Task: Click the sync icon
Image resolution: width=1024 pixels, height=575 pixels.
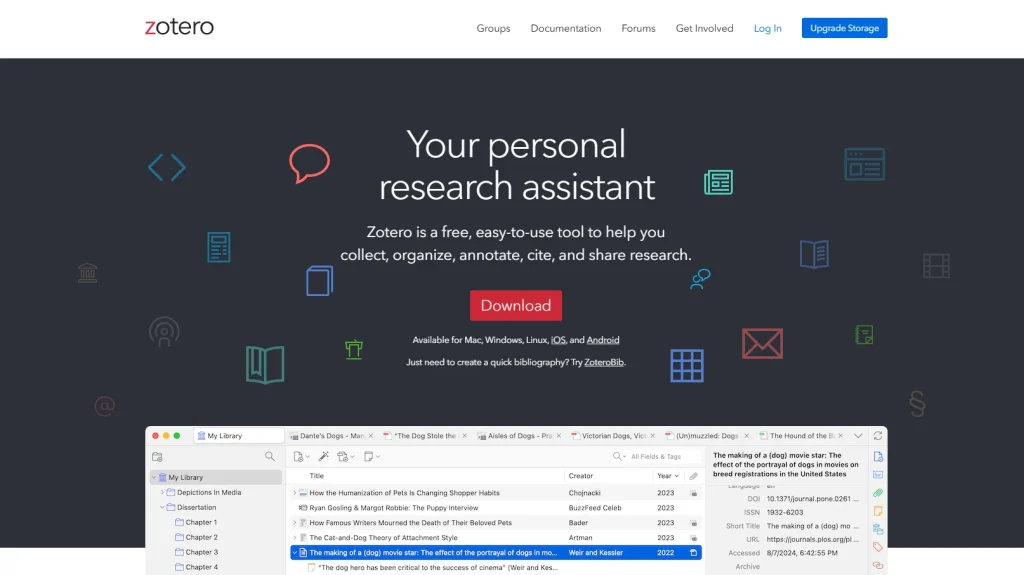Action: 878,436
